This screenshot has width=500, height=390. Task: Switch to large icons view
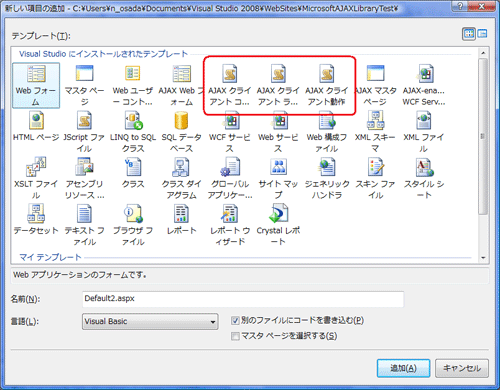point(469,34)
